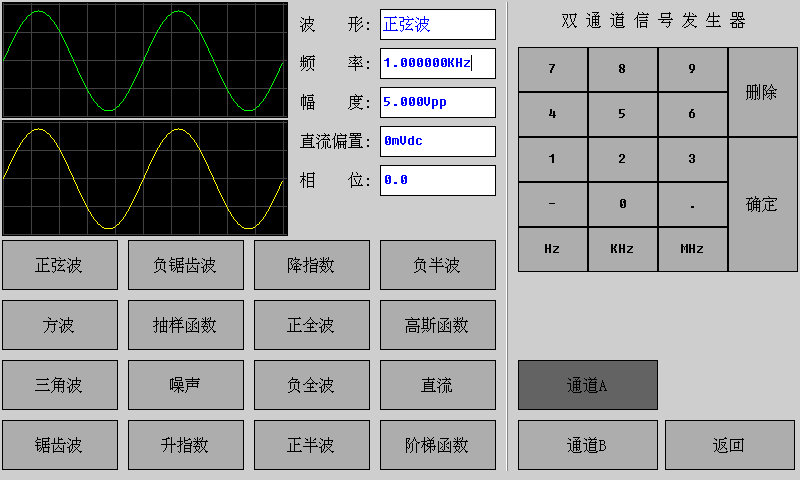Choose the 方波 square wave button

click(60, 325)
